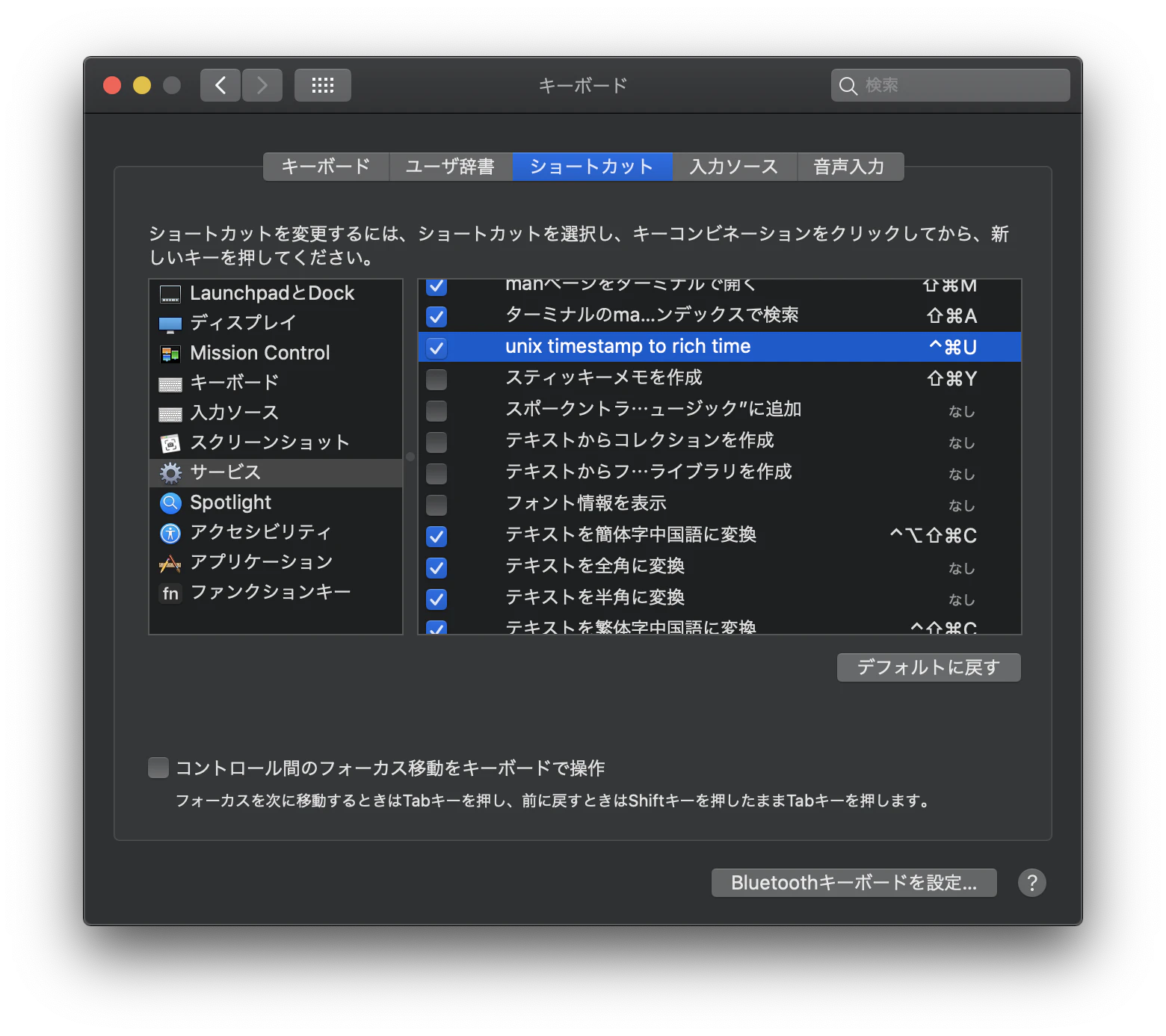
Task: Select the ディスプレイ display icon
Action: [170, 324]
